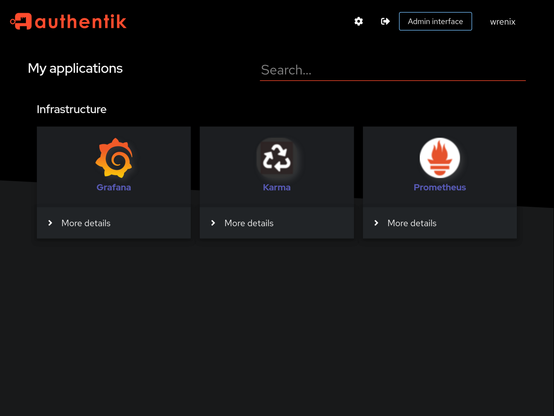554x416 pixels.
Task: Click the Karma app icon
Action: pyautogui.click(x=277, y=158)
